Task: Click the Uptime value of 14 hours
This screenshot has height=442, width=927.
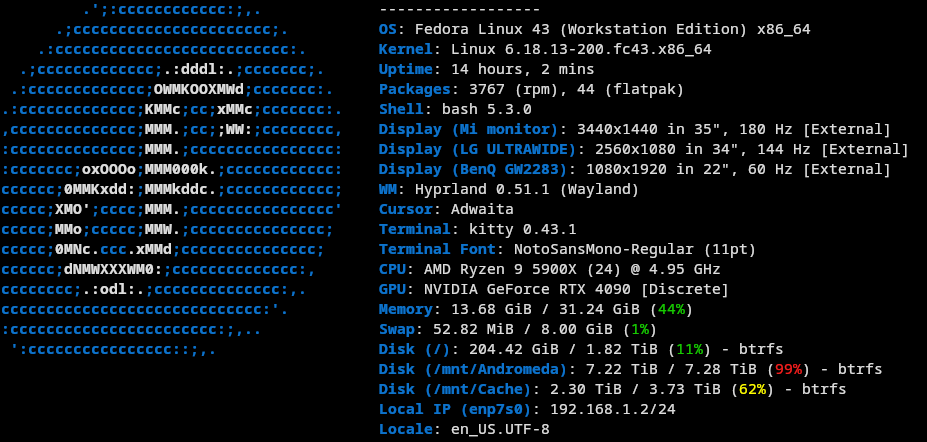Action: click(x=522, y=69)
